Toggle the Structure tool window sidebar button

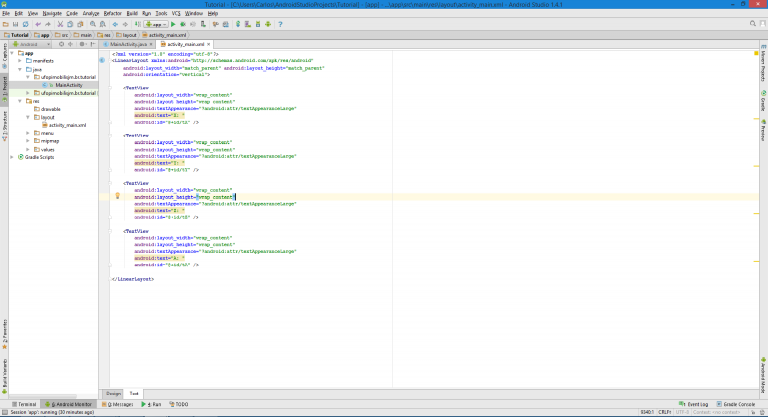pyautogui.click(x=4, y=123)
